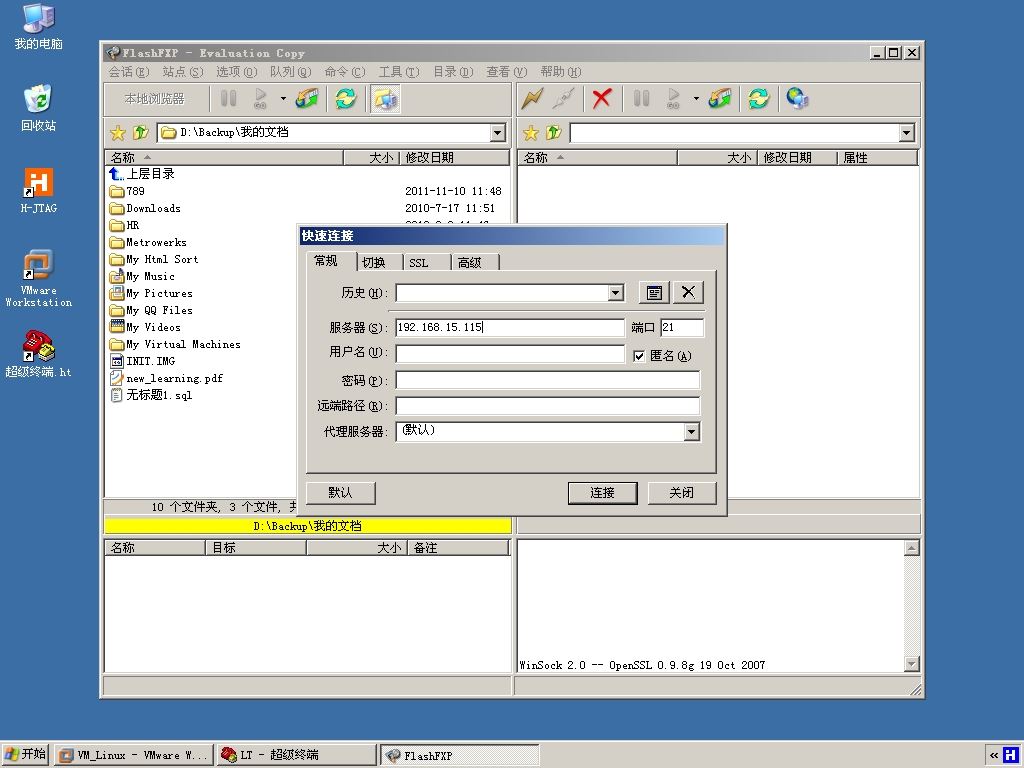Switch to VM_Linux VMware taskbar window

point(134,756)
